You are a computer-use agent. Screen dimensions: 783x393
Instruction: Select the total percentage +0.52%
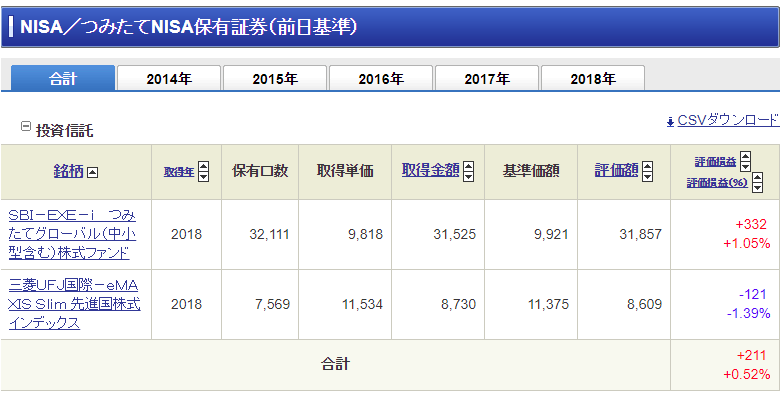click(x=747, y=375)
